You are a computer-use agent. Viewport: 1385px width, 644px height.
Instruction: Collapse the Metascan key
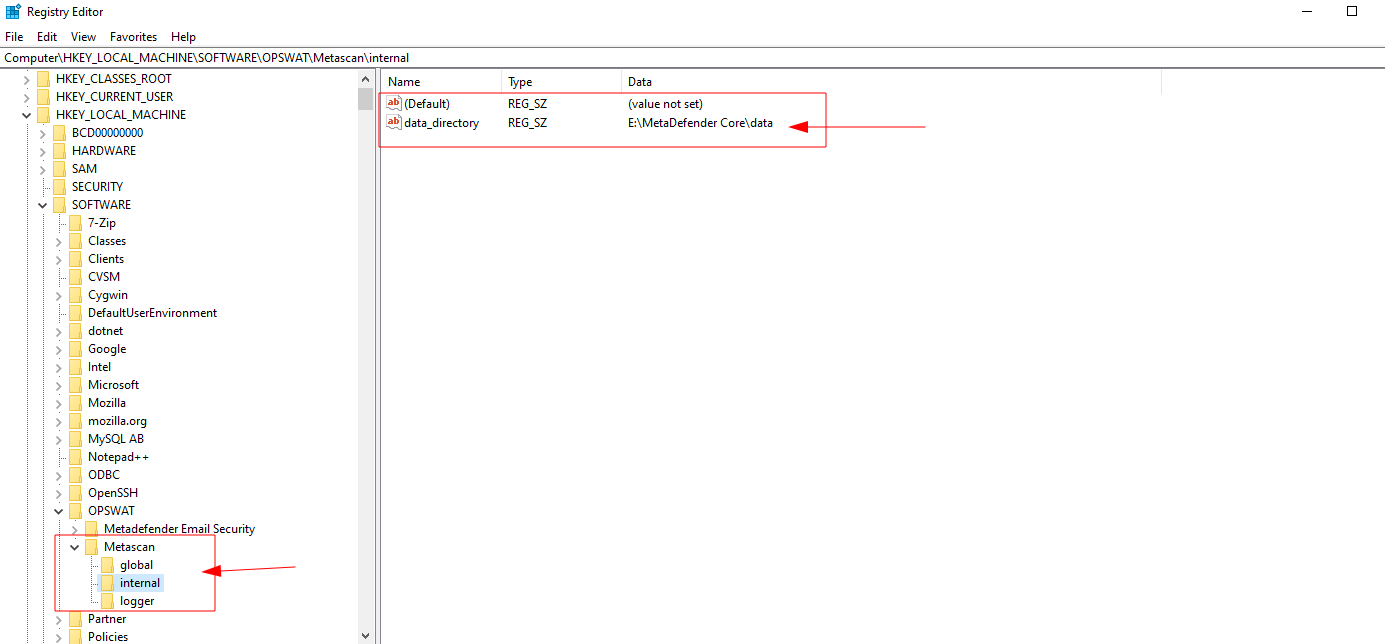coord(75,547)
